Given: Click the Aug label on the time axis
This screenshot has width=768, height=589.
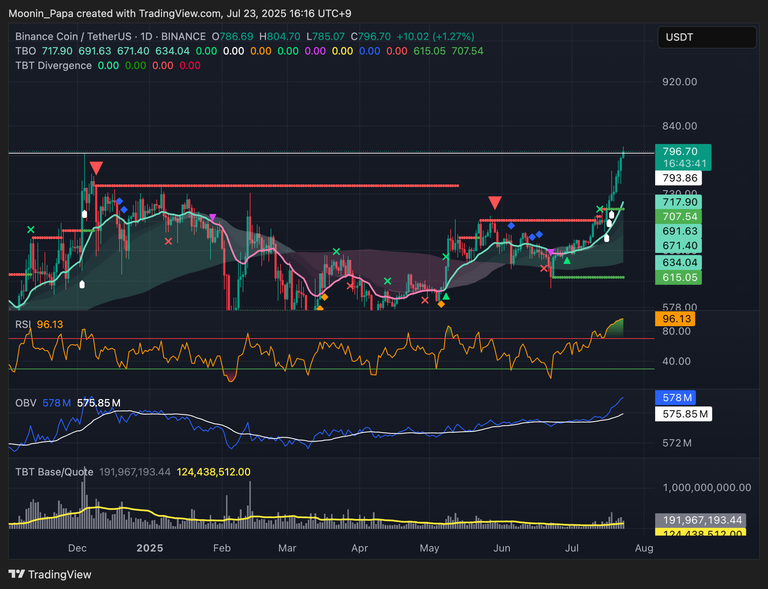Looking at the screenshot, I should tap(644, 548).
